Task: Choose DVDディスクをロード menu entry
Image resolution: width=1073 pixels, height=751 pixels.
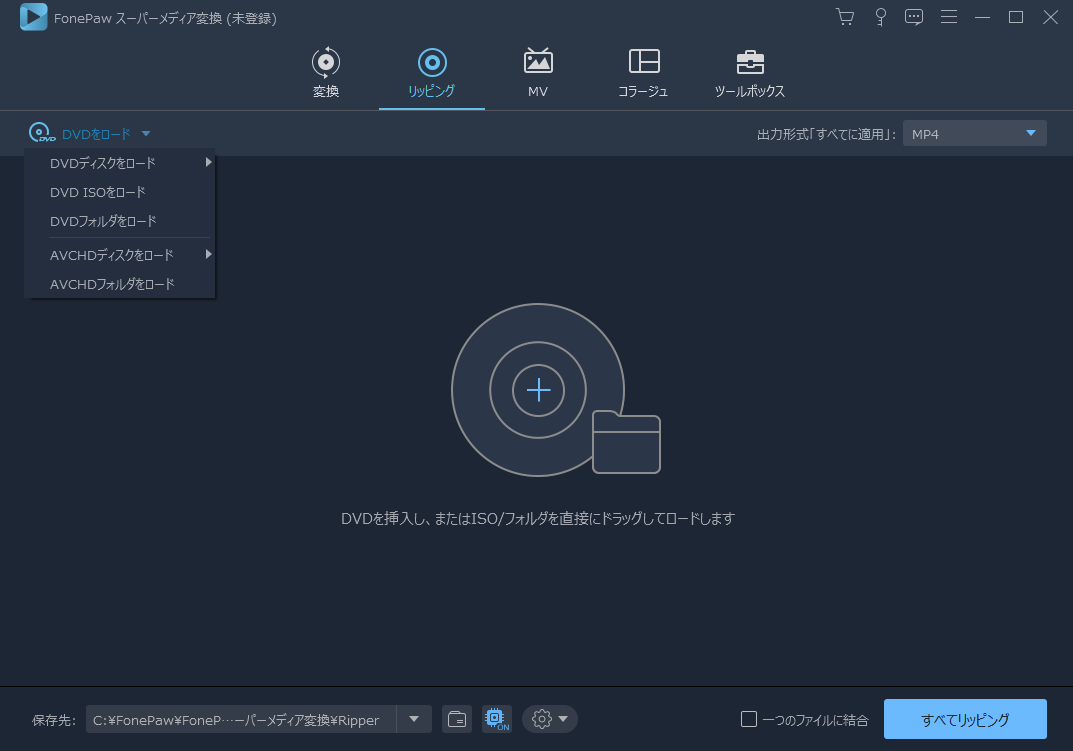Action: (x=120, y=163)
